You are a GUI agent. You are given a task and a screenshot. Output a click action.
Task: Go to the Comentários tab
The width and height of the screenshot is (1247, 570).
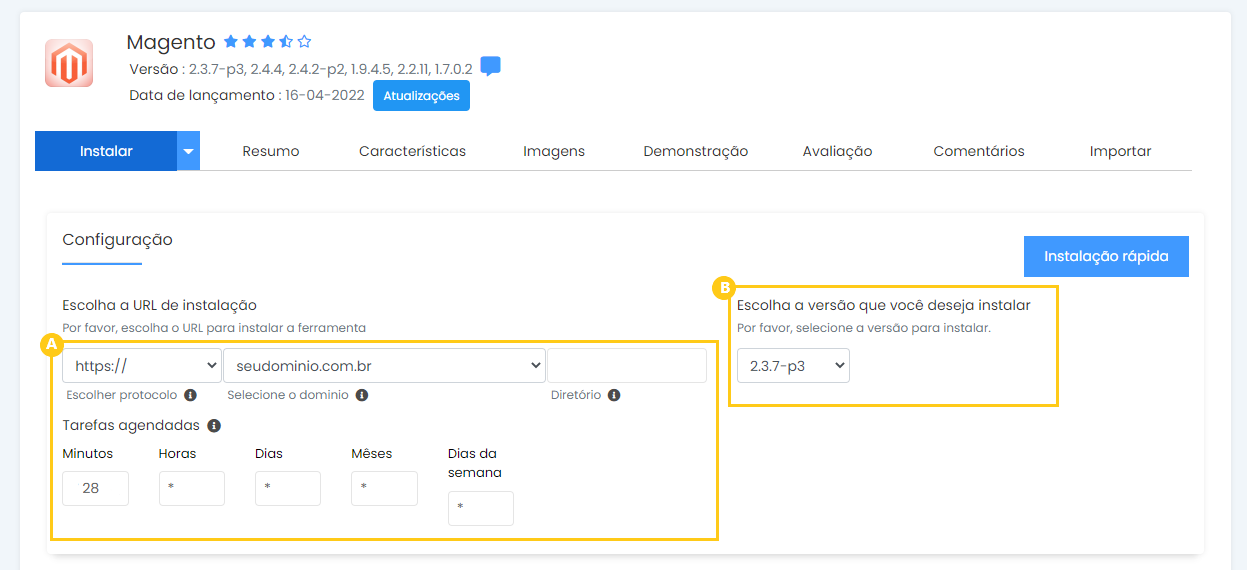click(x=979, y=151)
